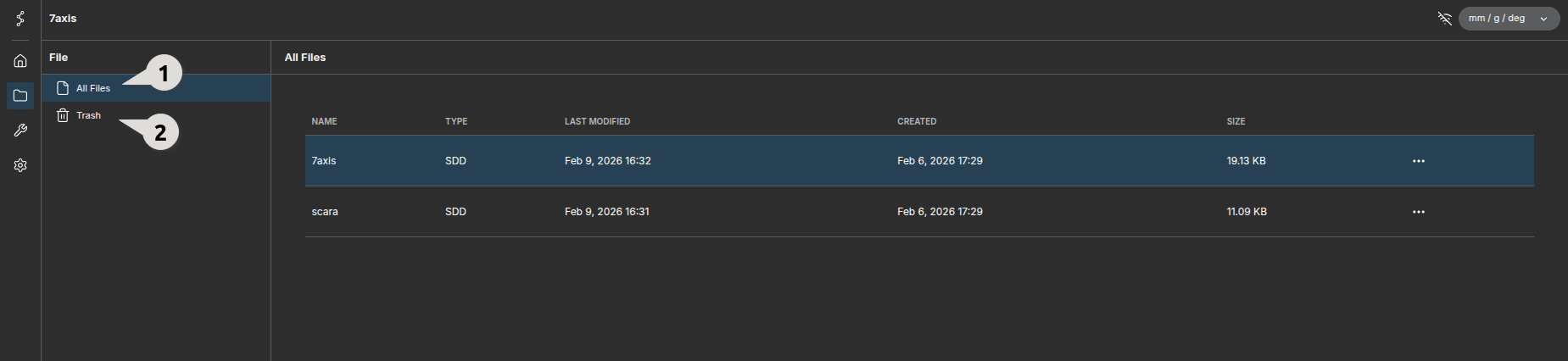The height and width of the screenshot is (361, 1568).
Task: Open Trash in the File panel
Action: [x=88, y=115]
